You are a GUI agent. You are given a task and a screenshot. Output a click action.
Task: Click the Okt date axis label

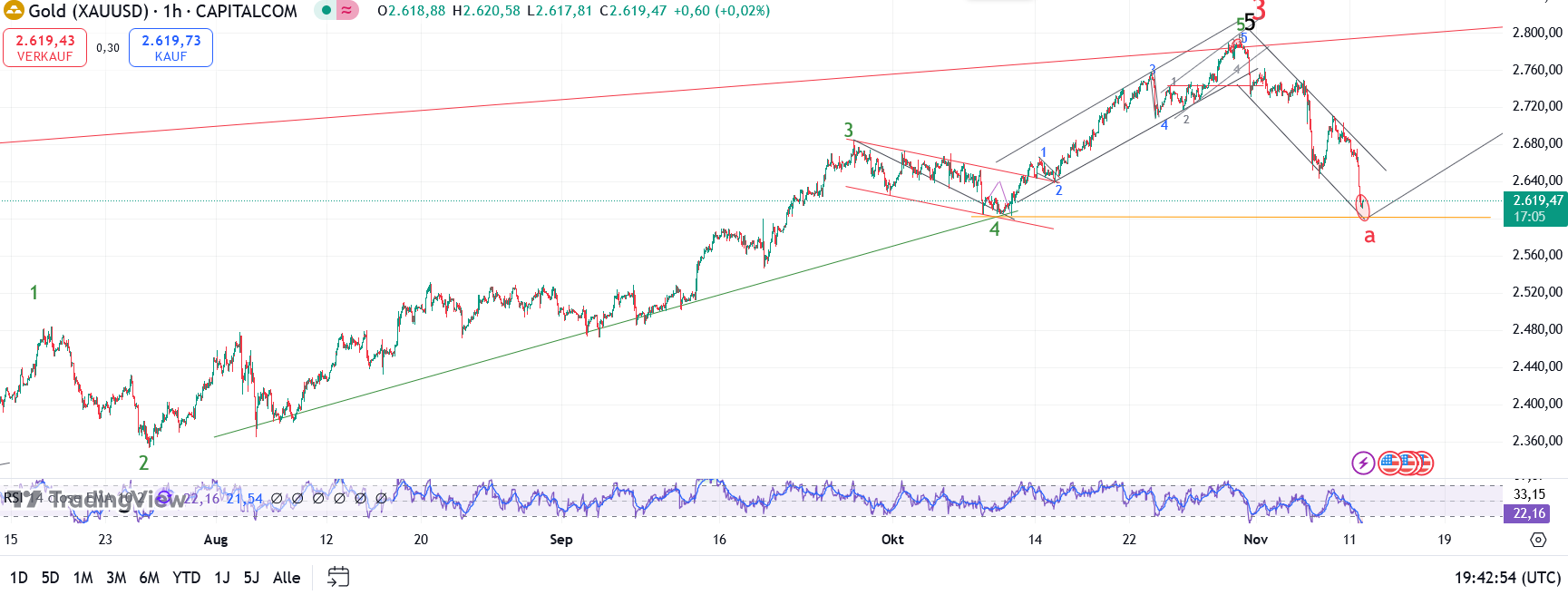tap(892, 540)
